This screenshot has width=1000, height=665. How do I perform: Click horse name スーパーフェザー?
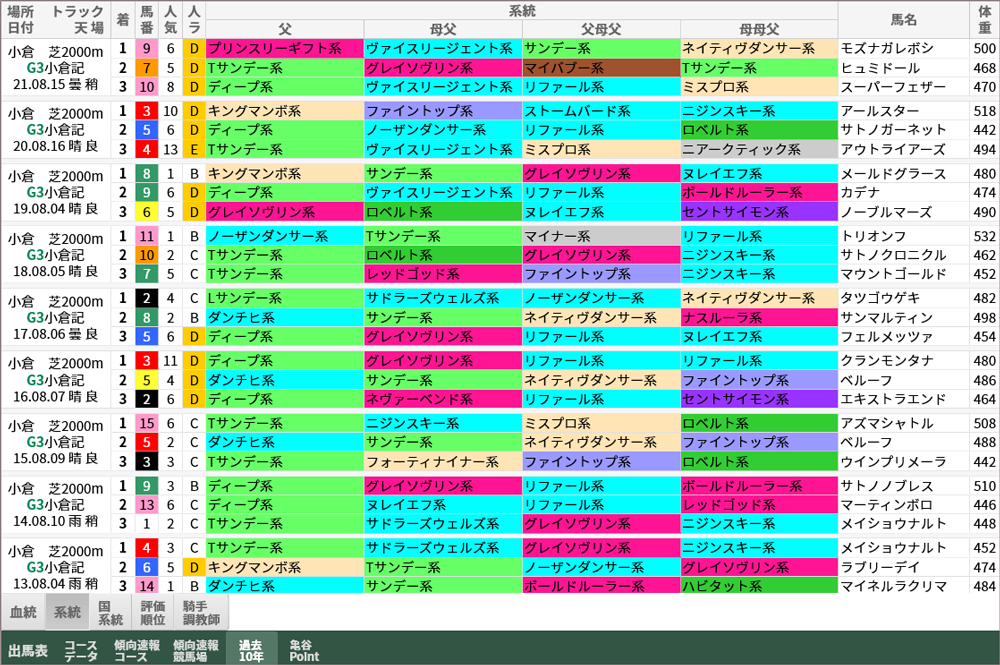click(893, 87)
